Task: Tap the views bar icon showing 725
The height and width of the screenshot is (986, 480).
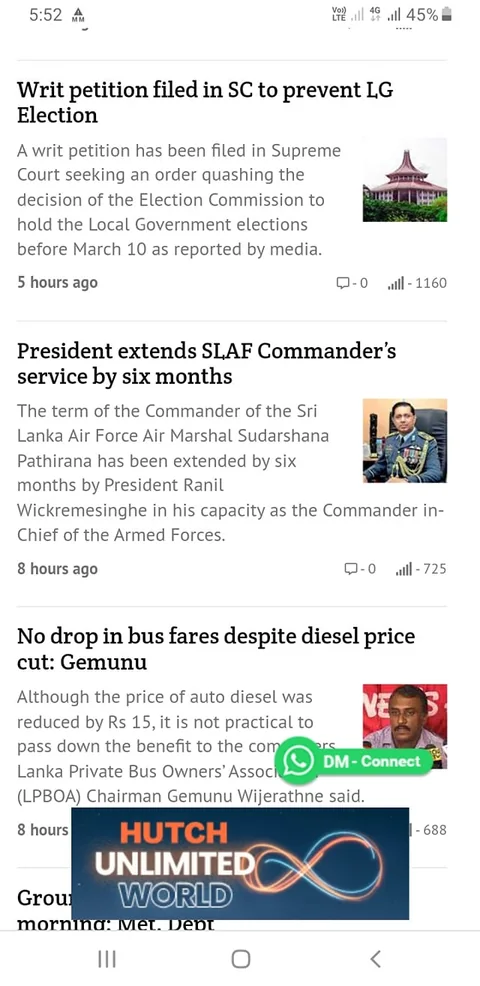Action: [x=403, y=570]
